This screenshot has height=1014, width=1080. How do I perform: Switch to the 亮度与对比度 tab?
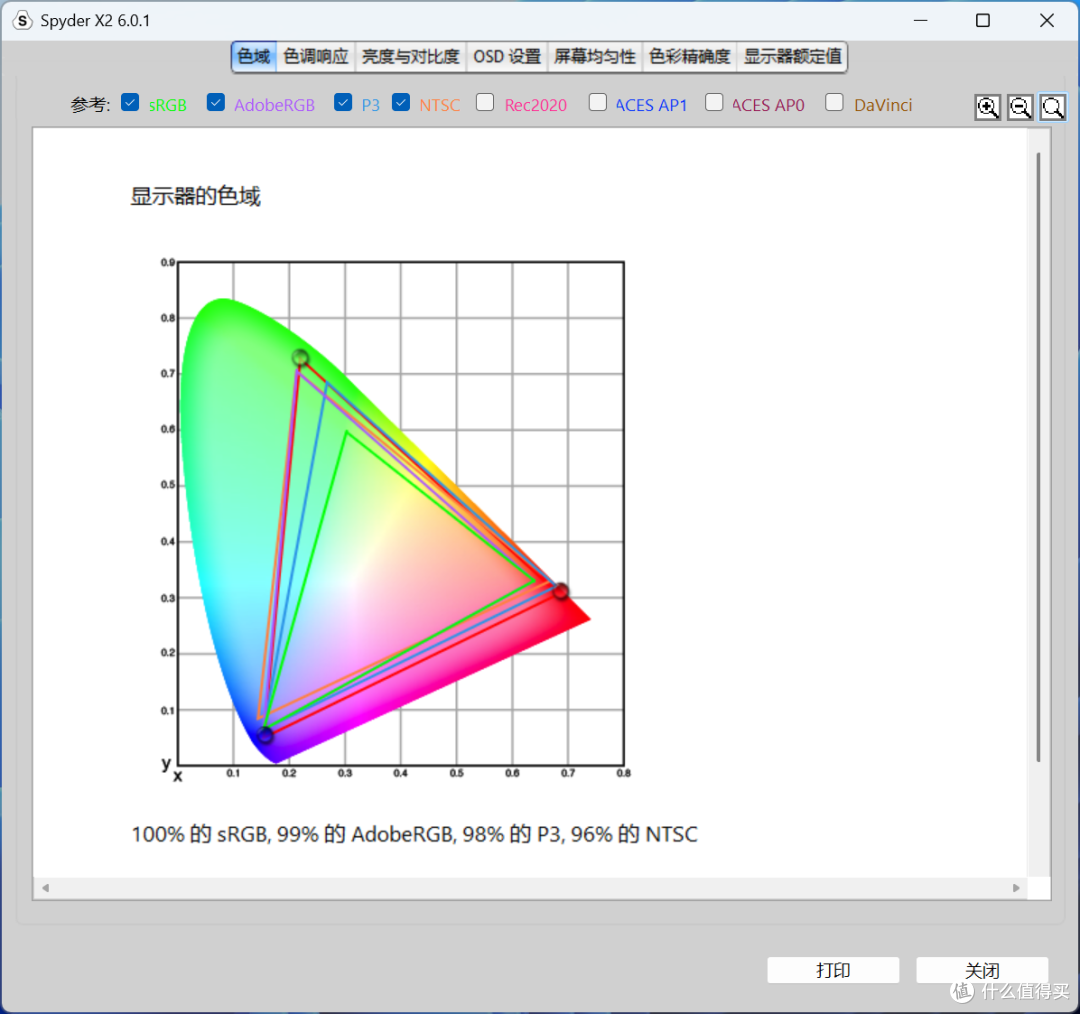pyautogui.click(x=411, y=56)
